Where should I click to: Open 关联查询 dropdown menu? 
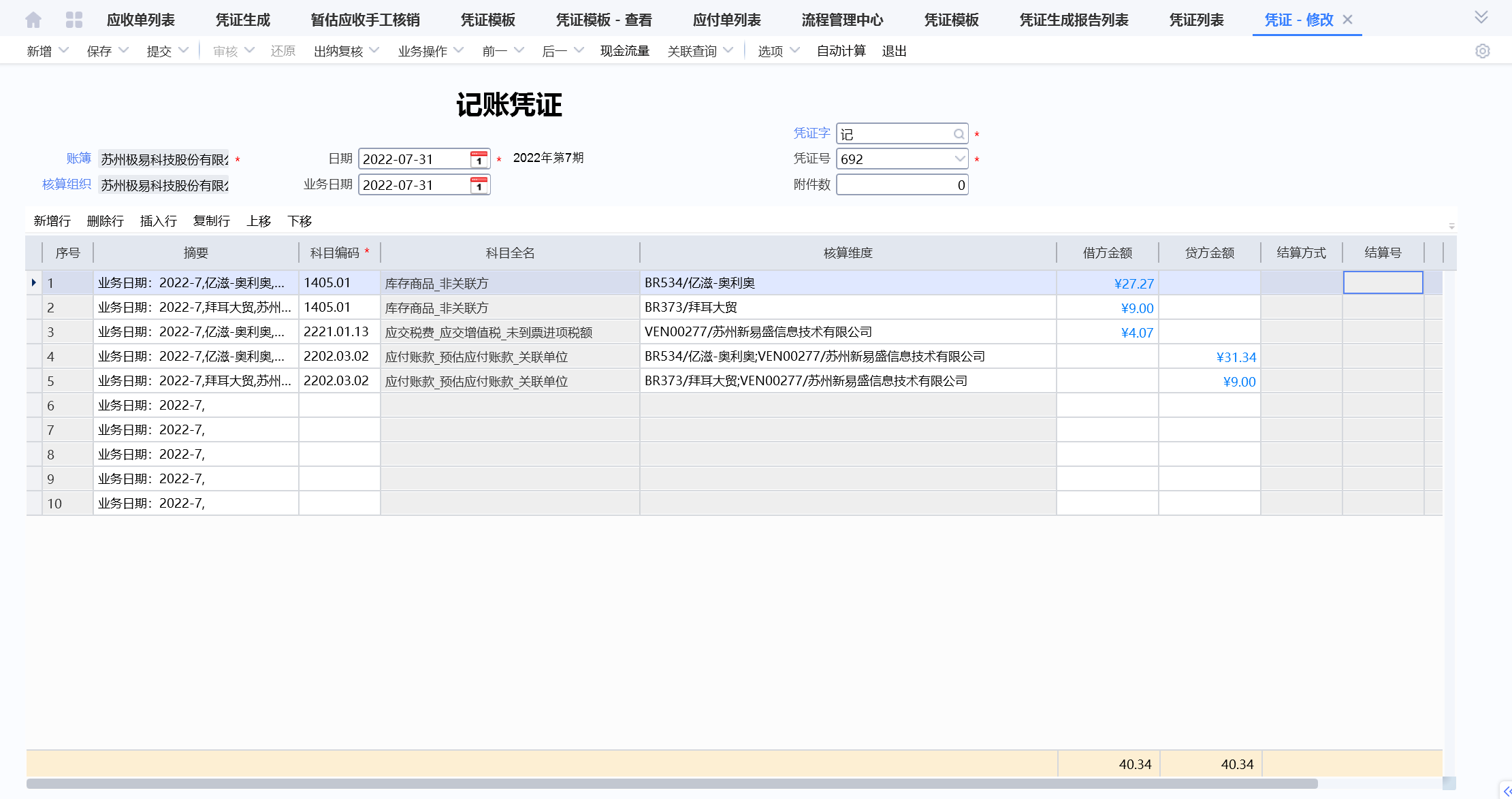[x=701, y=51]
